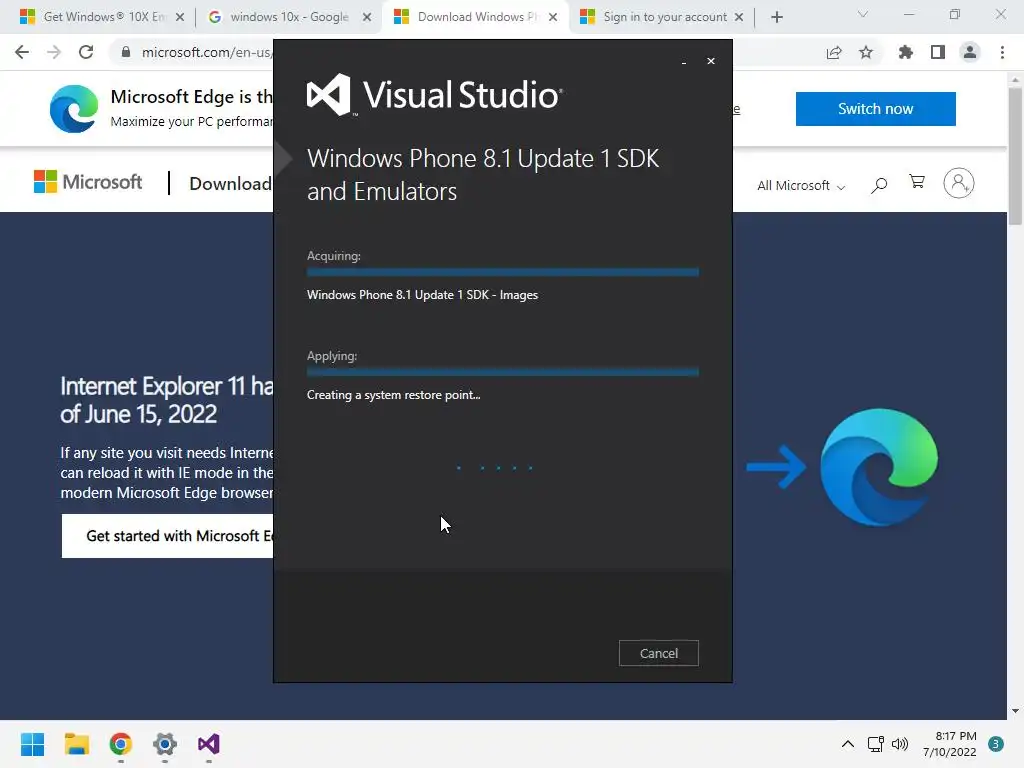This screenshot has height=768, width=1024.
Task: Open volume control in system tray
Action: tap(900, 744)
